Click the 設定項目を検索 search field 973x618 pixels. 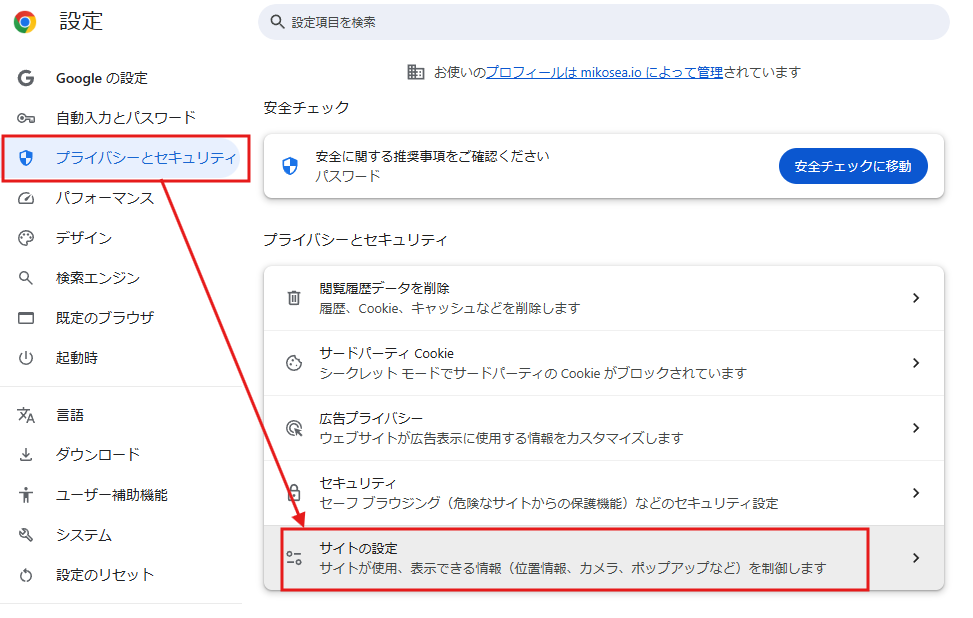603,22
